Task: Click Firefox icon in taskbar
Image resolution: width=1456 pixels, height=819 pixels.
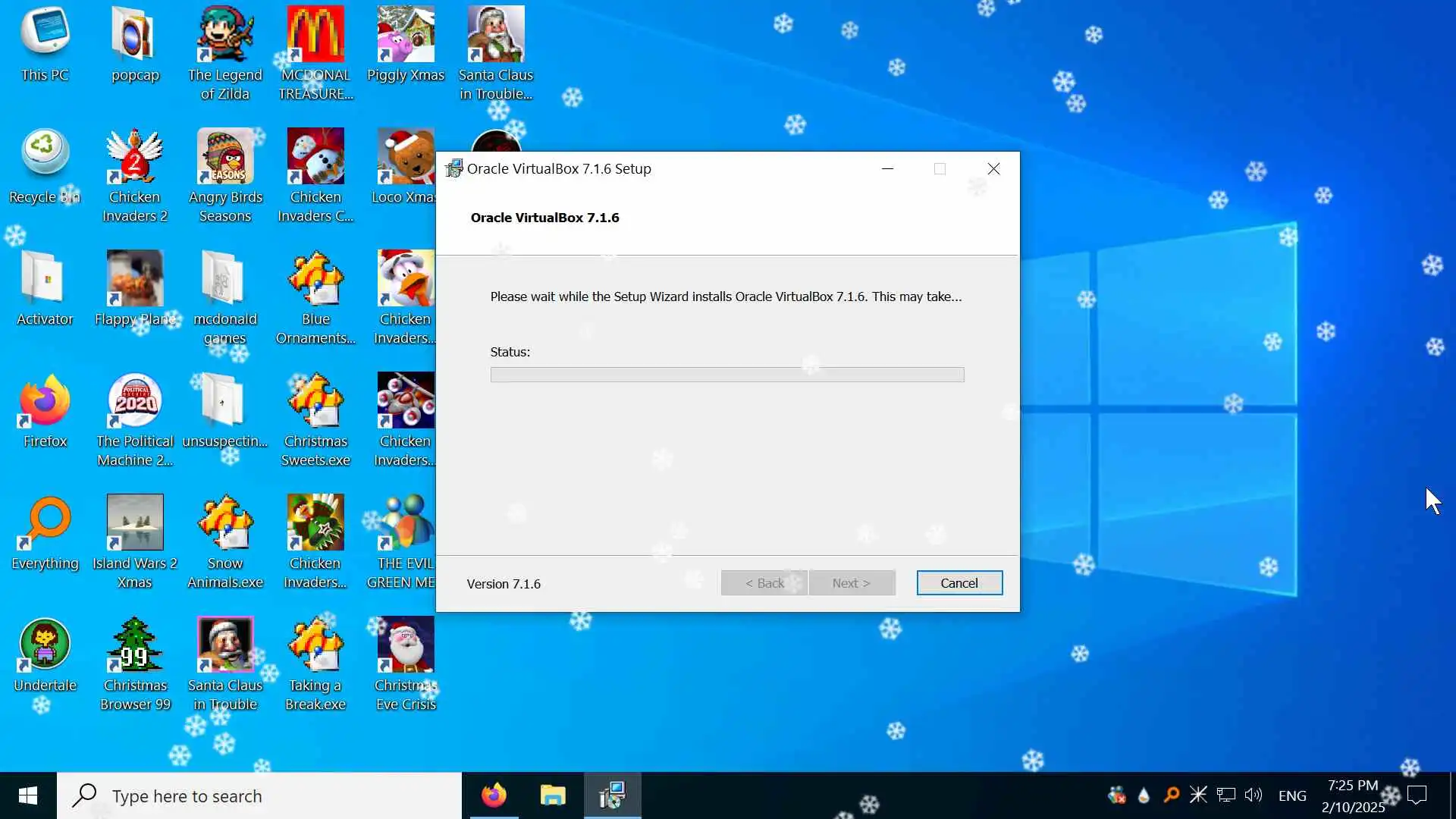Action: click(x=494, y=795)
